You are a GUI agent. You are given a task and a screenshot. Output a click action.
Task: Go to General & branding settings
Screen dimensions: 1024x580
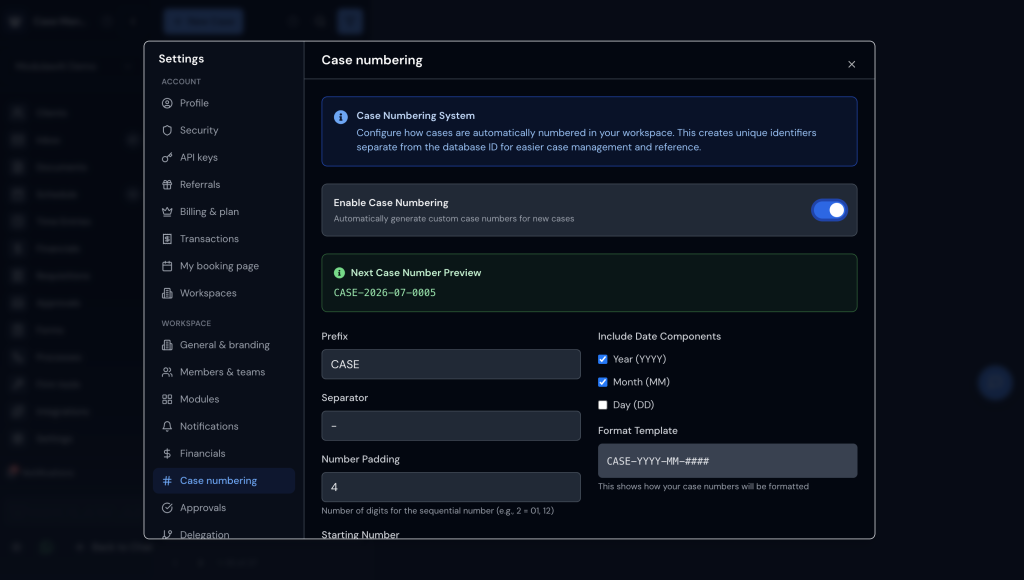224,345
